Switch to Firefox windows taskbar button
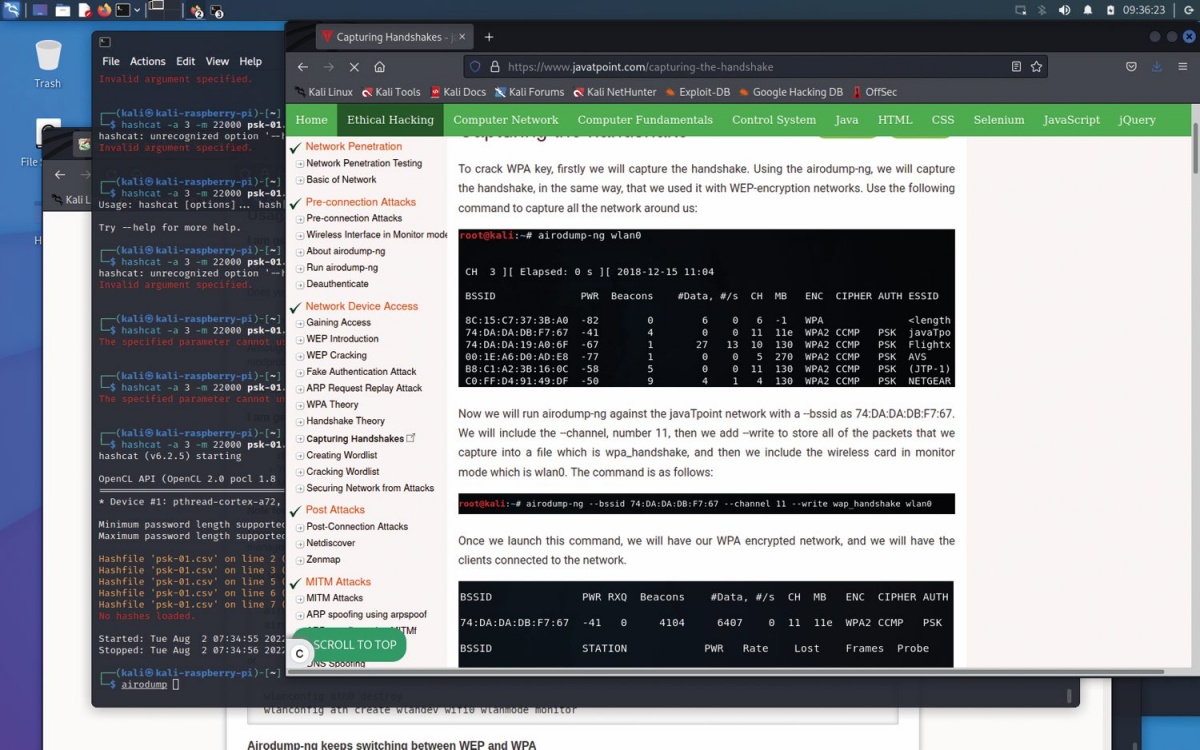Viewport: 1200px width, 750px height. [197, 11]
